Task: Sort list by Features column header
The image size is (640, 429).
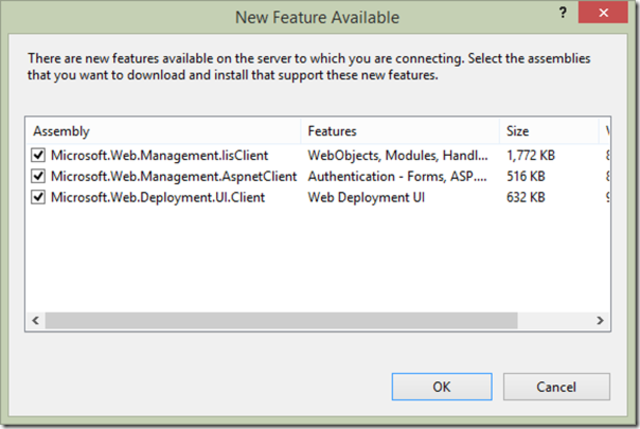Action: (x=400, y=131)
